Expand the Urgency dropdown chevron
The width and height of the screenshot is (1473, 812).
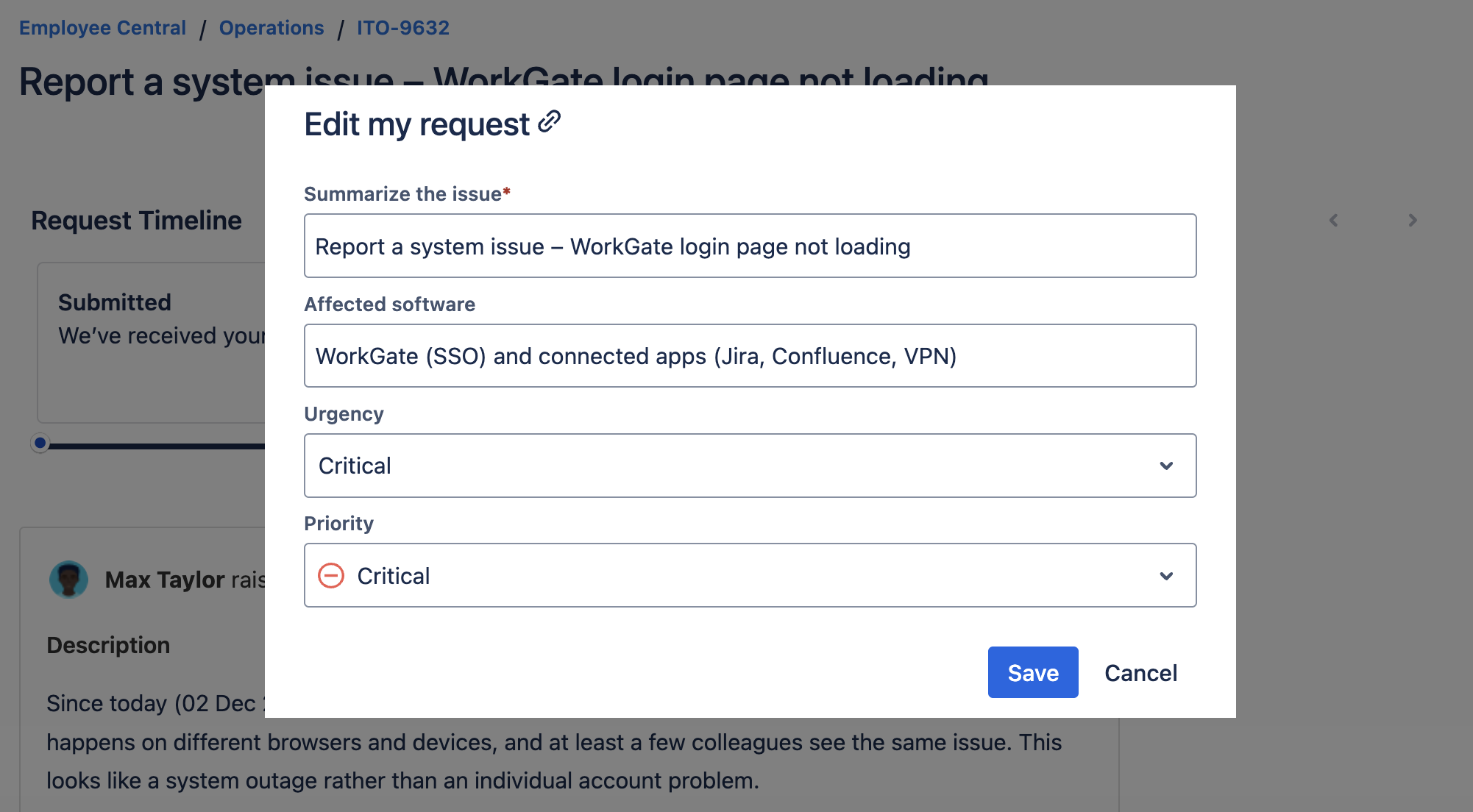point(1166,466)
